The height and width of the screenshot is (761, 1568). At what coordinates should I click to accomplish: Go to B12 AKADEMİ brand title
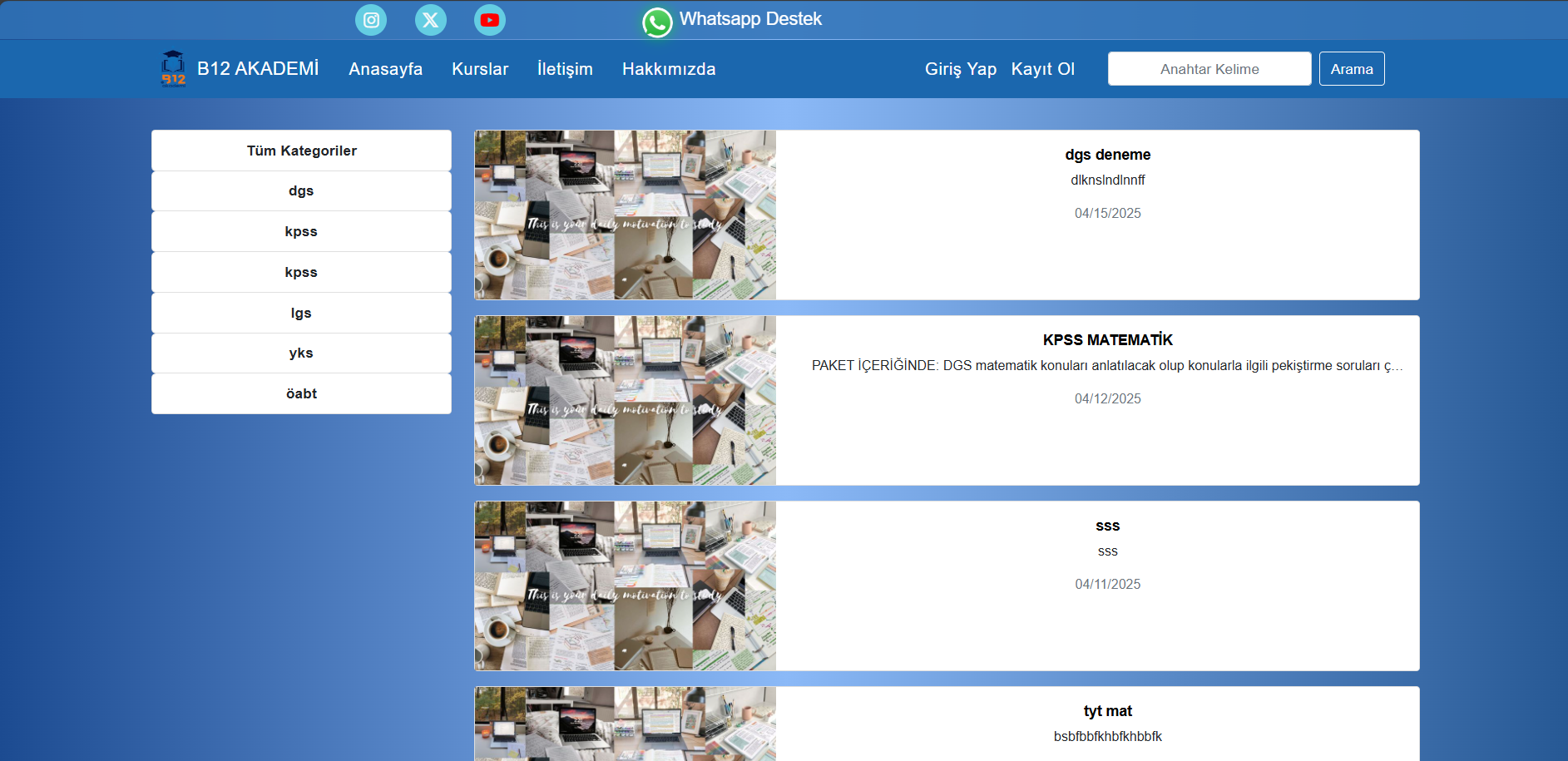coord(258,69)
